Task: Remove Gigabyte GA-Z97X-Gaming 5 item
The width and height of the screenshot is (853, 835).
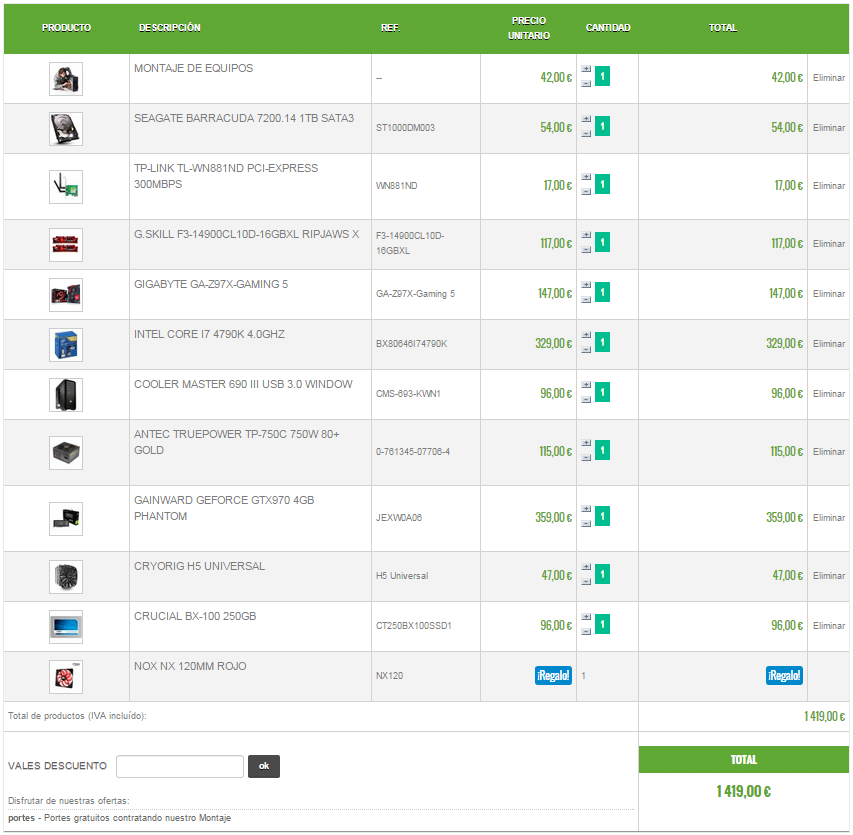Action: [829, 294]
